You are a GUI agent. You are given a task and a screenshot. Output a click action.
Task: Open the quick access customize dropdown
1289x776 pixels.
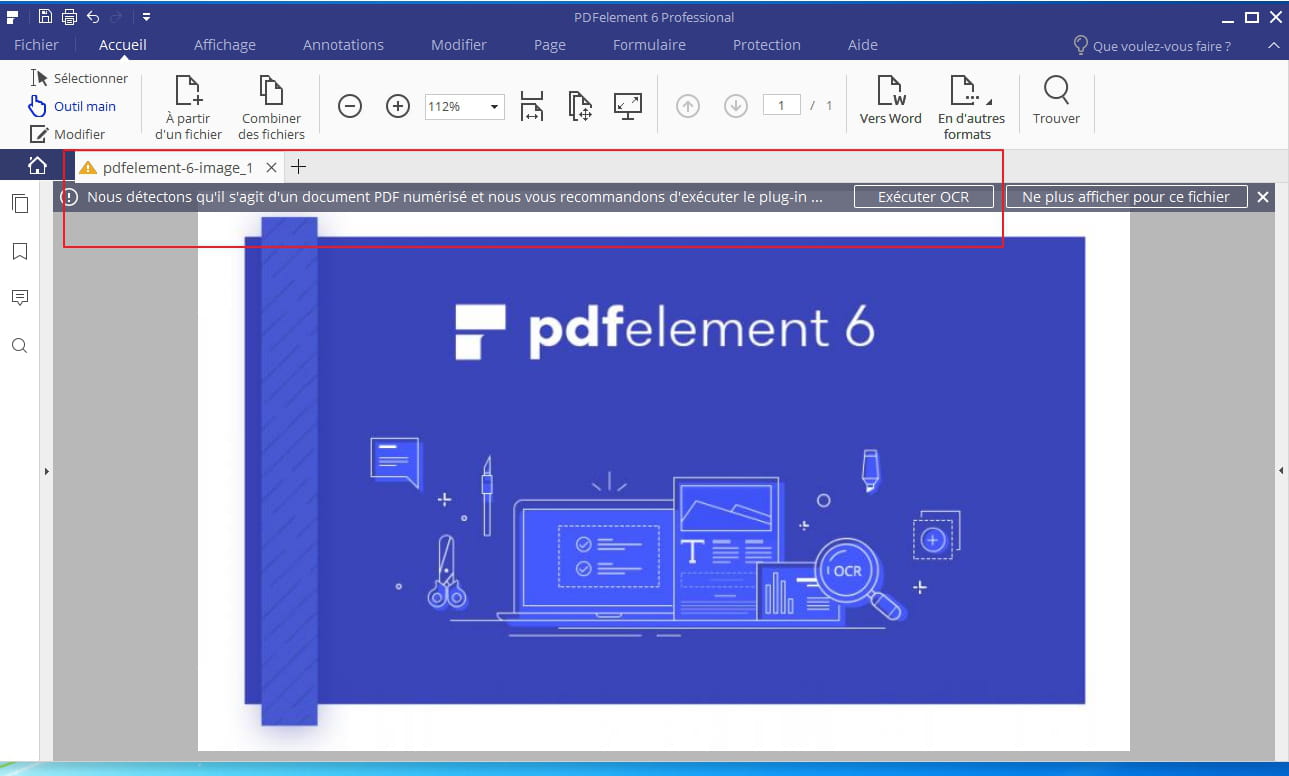[146, 16]
